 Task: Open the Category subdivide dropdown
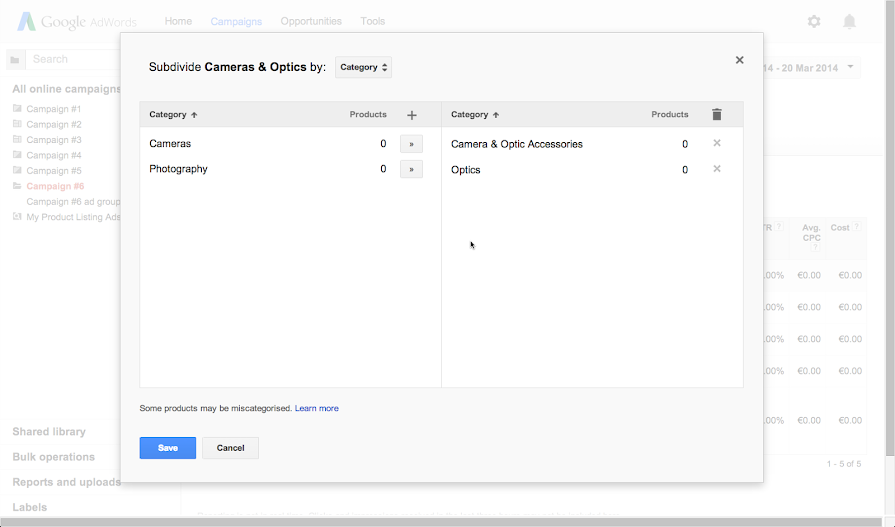coord(363,68)
